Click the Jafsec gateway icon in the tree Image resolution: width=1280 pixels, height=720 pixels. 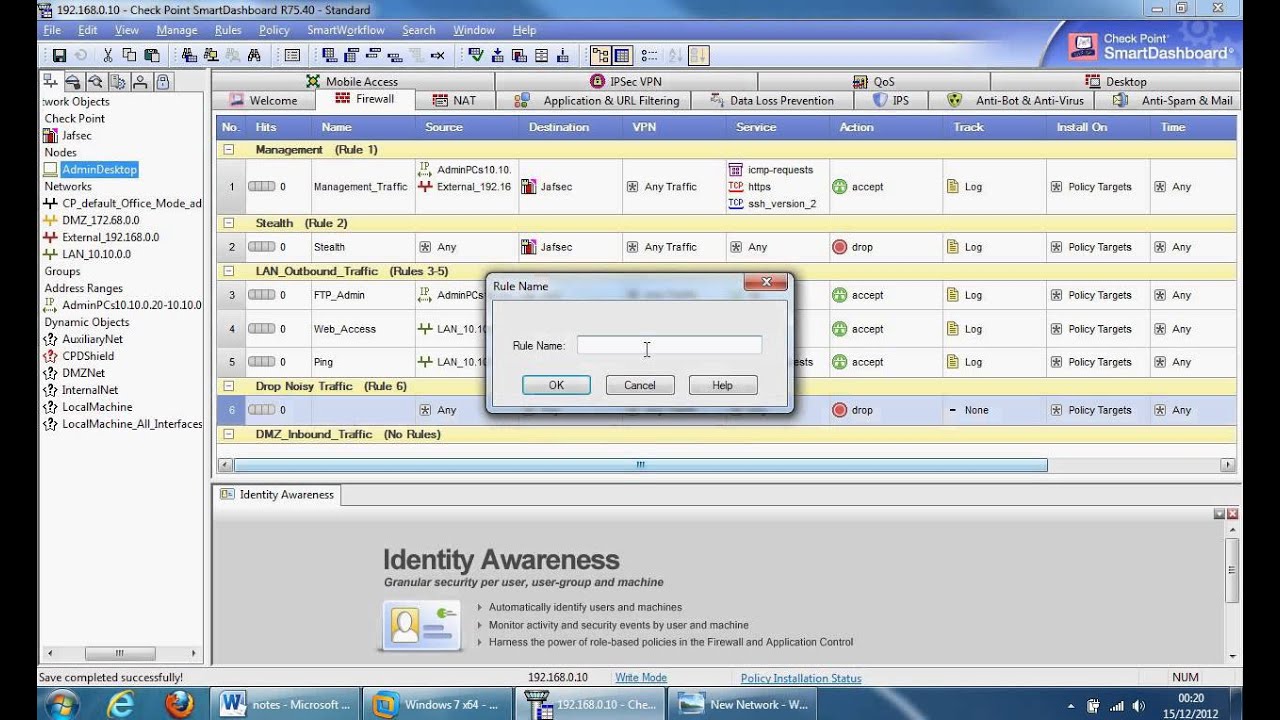point(52,135)
